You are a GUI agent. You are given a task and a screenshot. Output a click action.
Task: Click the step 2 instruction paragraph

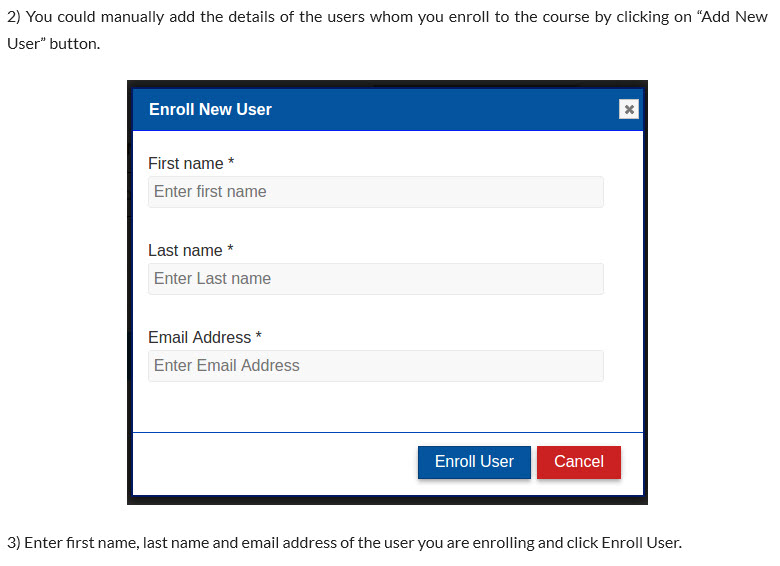387,30
